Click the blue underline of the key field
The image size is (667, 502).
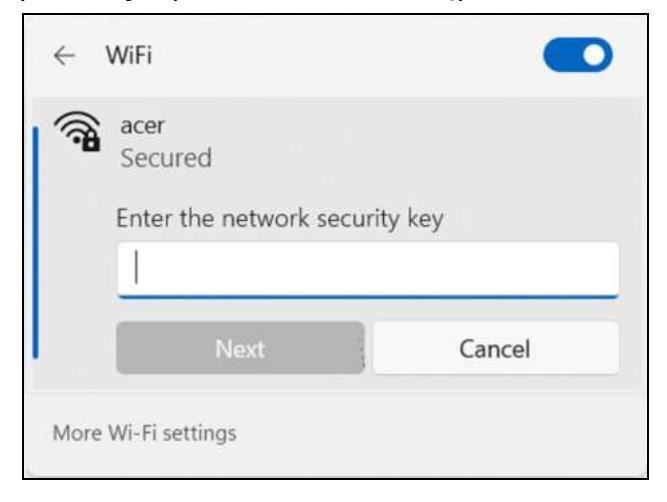point(367,295)
